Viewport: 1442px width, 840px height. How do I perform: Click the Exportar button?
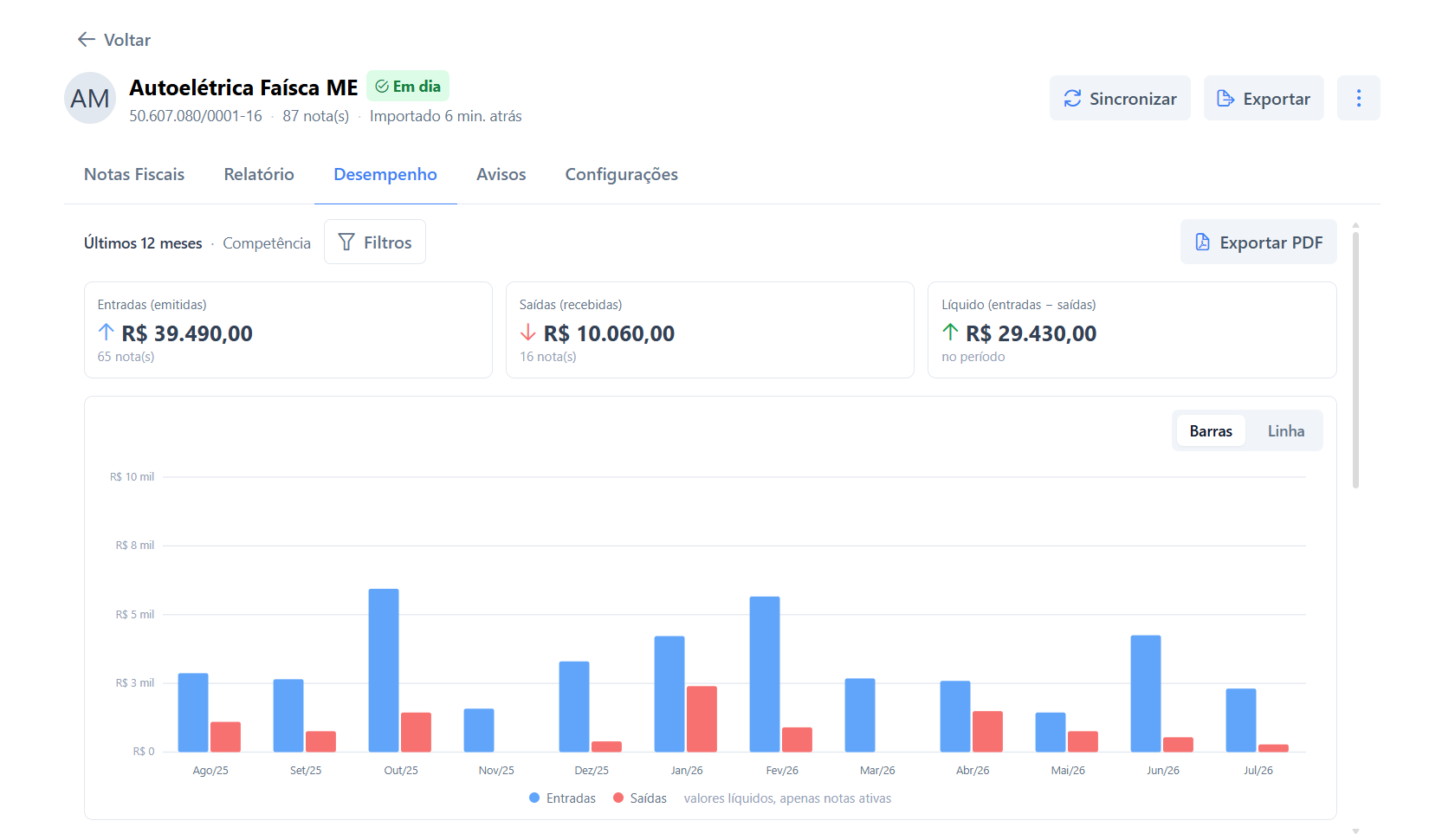(1264, 99)
